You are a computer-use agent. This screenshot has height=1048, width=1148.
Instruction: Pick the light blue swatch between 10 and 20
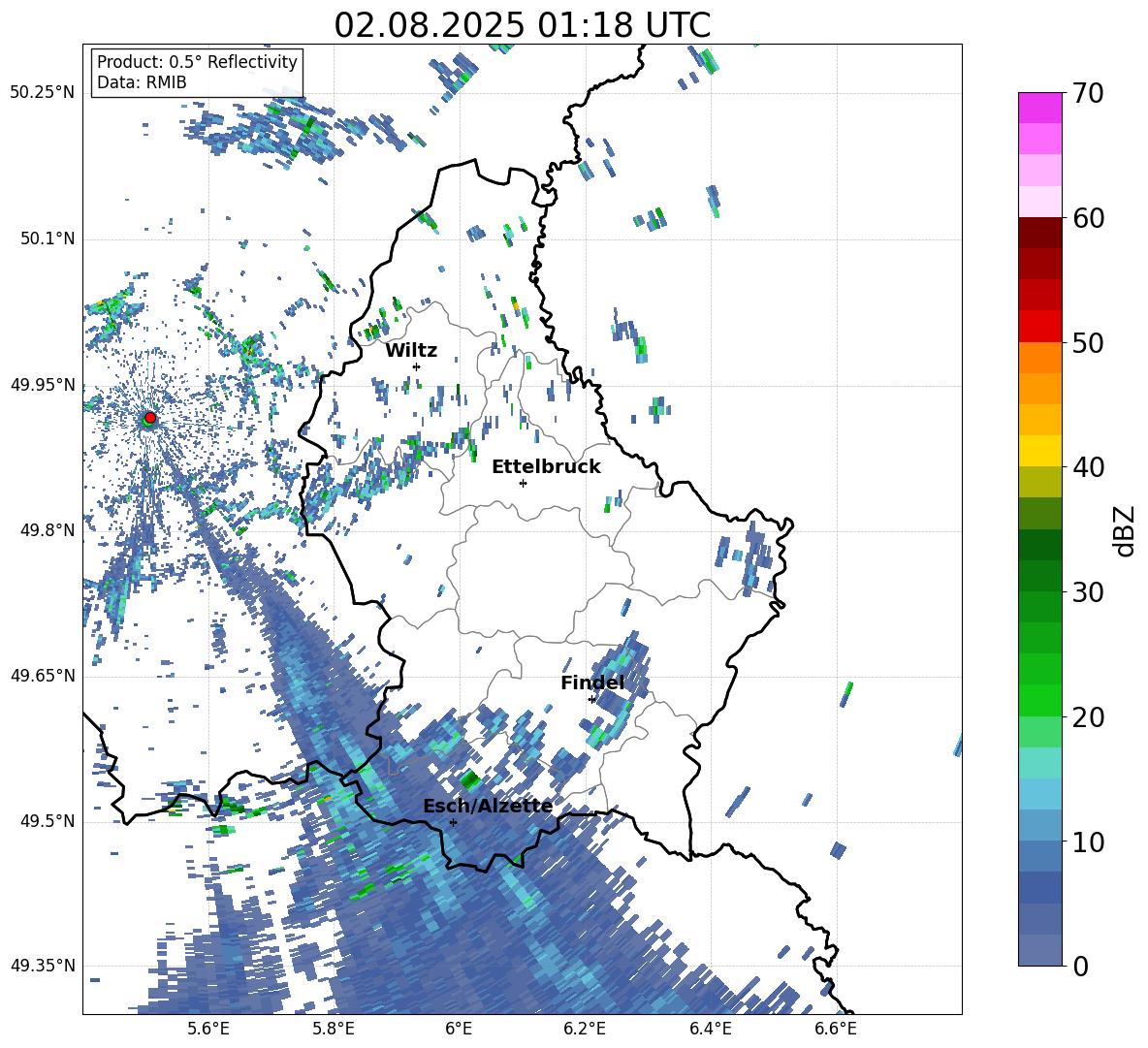coord(1039,793)
